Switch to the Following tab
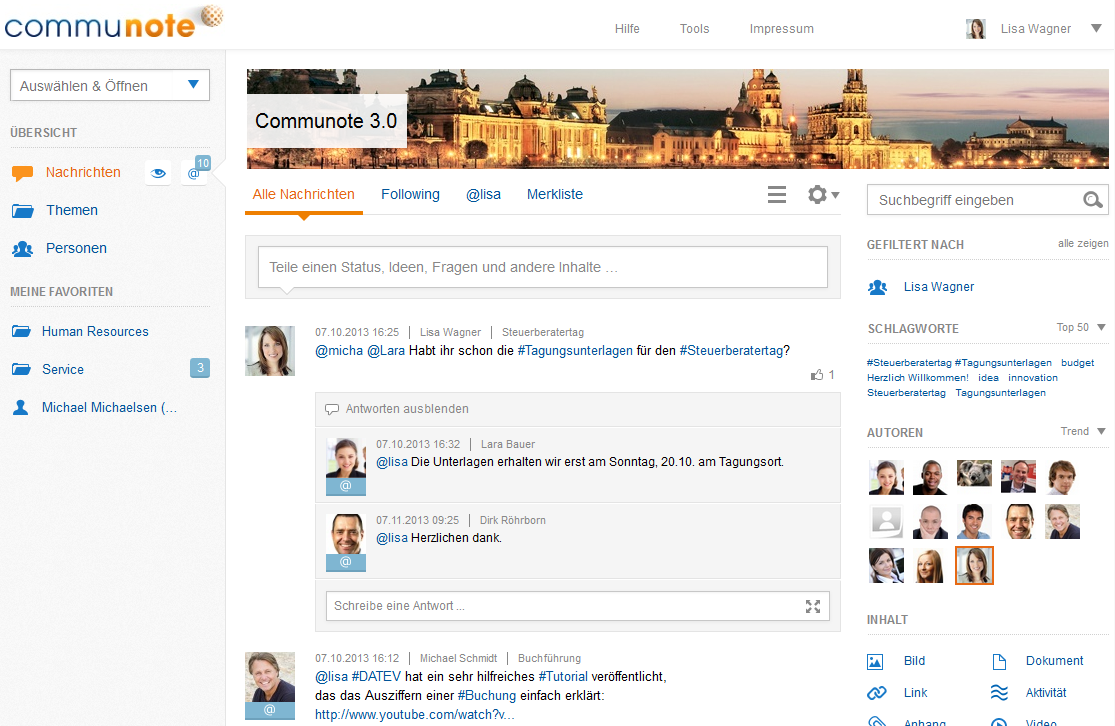This screenshot has width=1115, height=726. (x=410, y=194)
